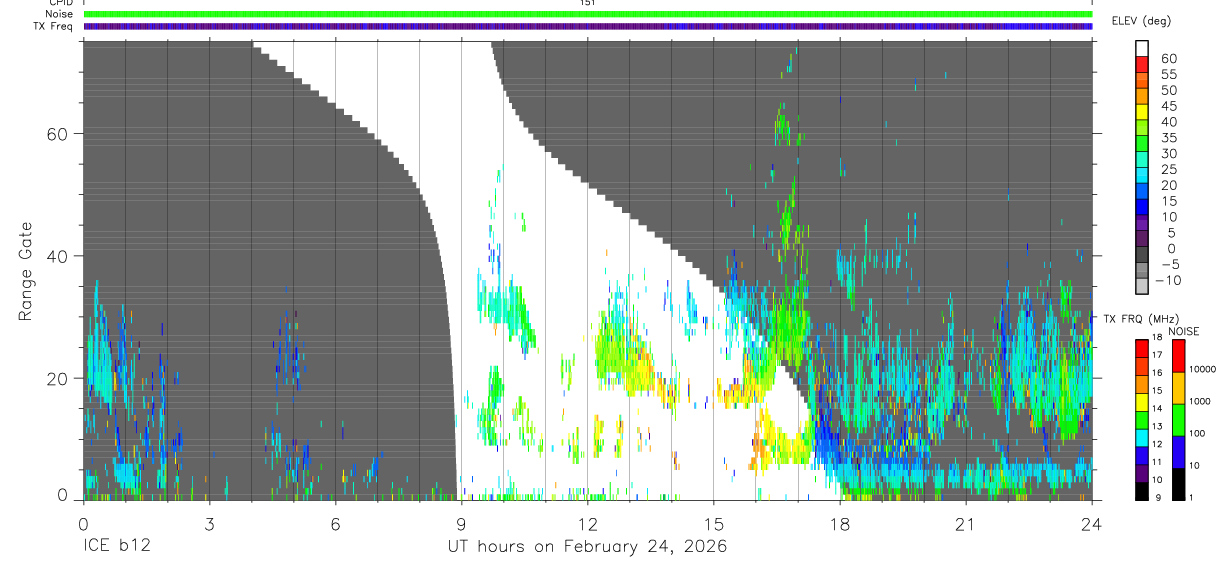Image resolution: width=1228 pixels, height=567 pixels.
Task: Click the orange swatch in NOISE color bar
Action: coord(1179,388)
